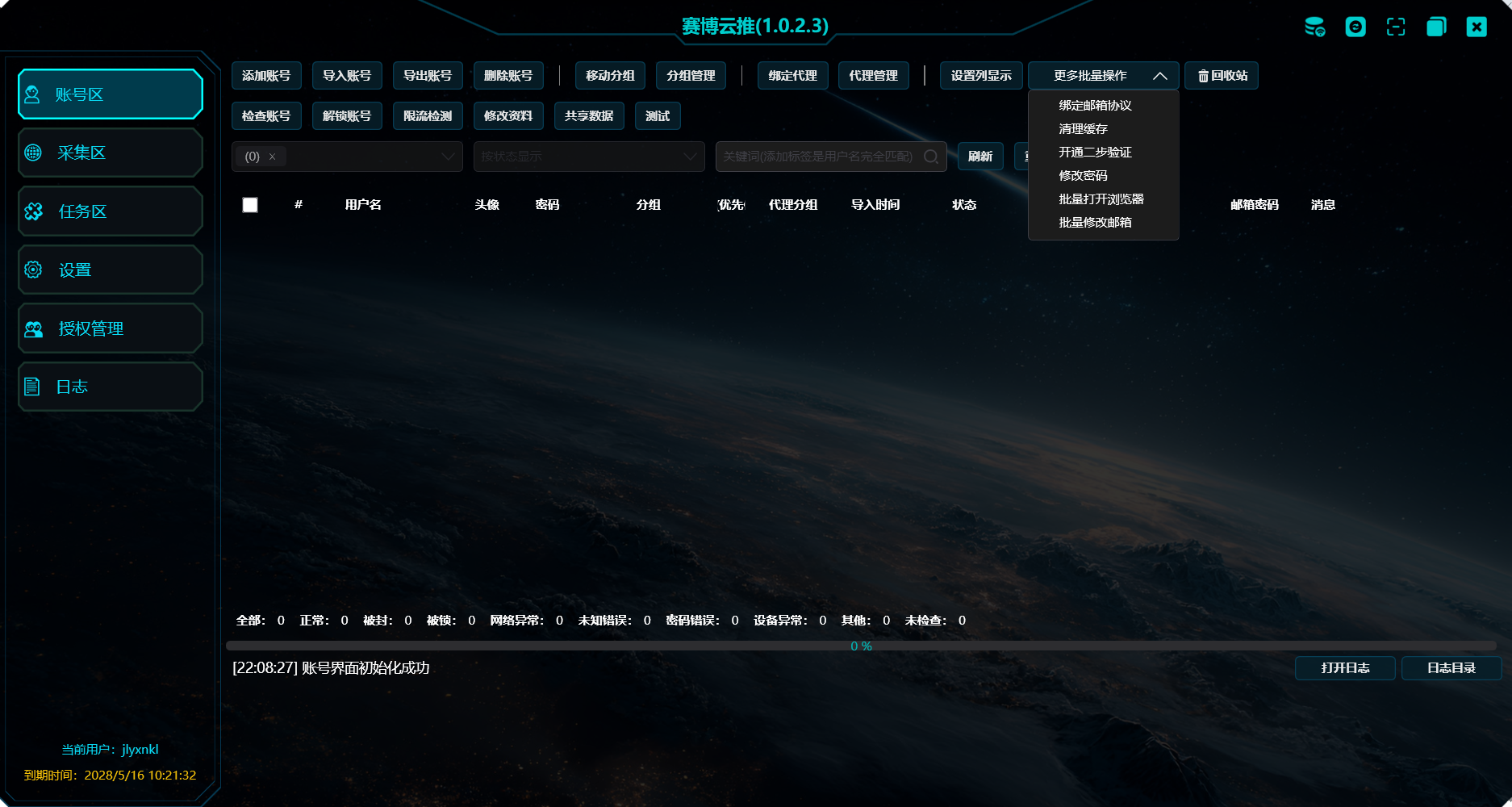Click the search magnifier in keyword field
This screenshot has height=807, width=1512.
(931, 157)
